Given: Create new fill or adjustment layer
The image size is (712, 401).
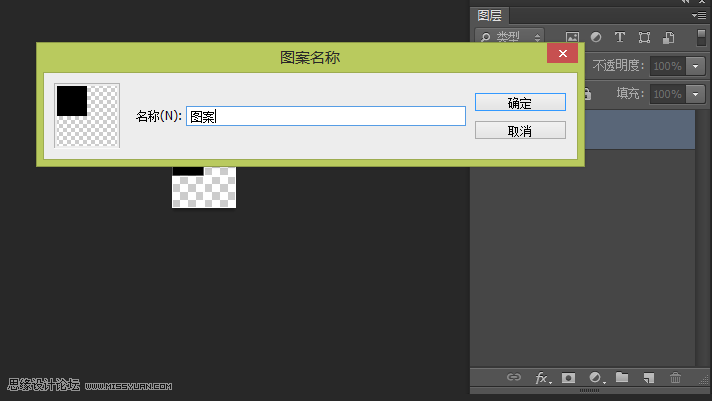Looking at the screenshot, I should tap(596, 378).
